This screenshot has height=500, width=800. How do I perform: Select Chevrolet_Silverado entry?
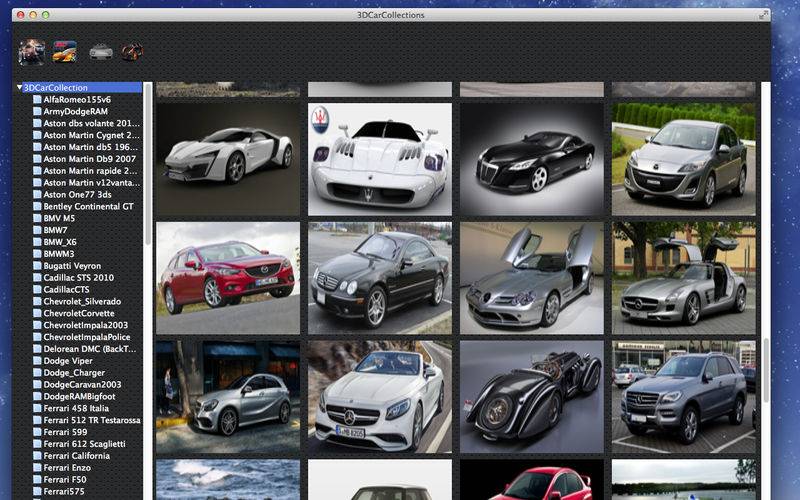pos(82,301)
